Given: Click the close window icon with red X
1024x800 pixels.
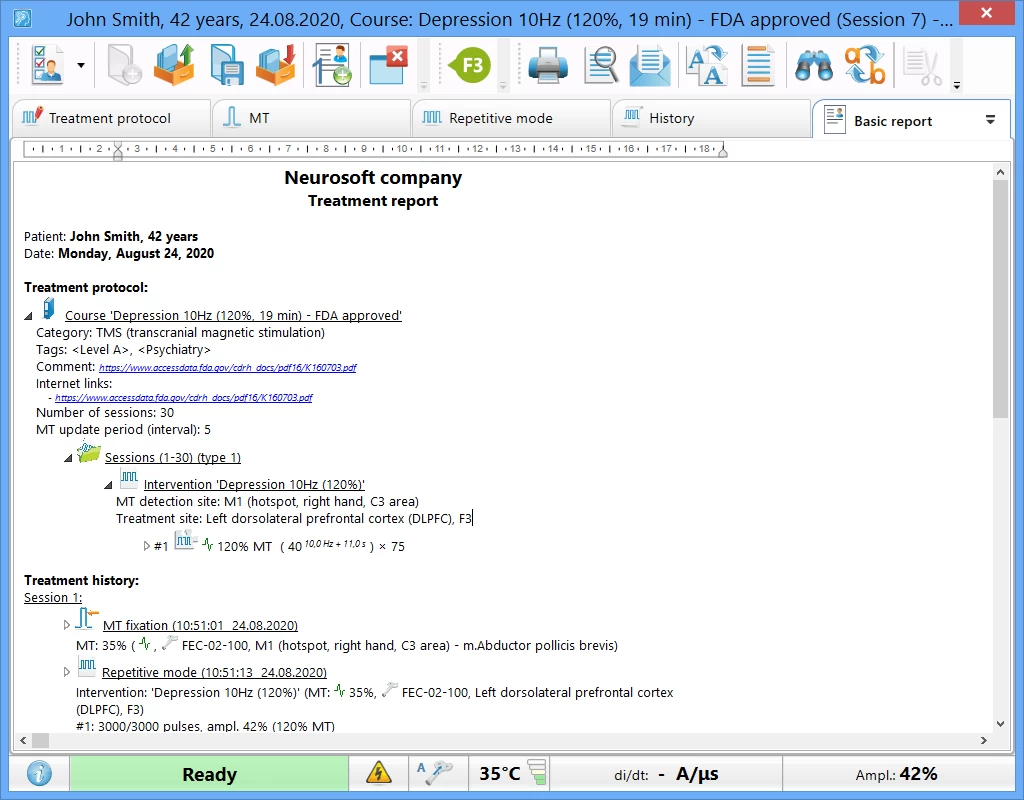Looking at the screenshot, I should pos(388,66).
